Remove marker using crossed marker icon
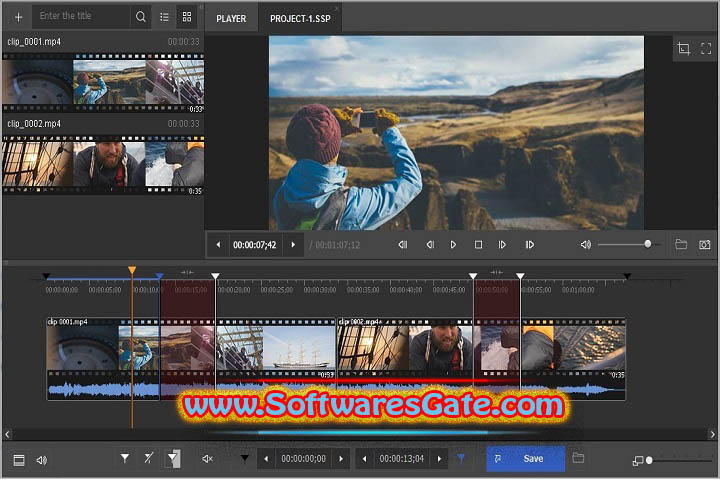 coord(148,458)
